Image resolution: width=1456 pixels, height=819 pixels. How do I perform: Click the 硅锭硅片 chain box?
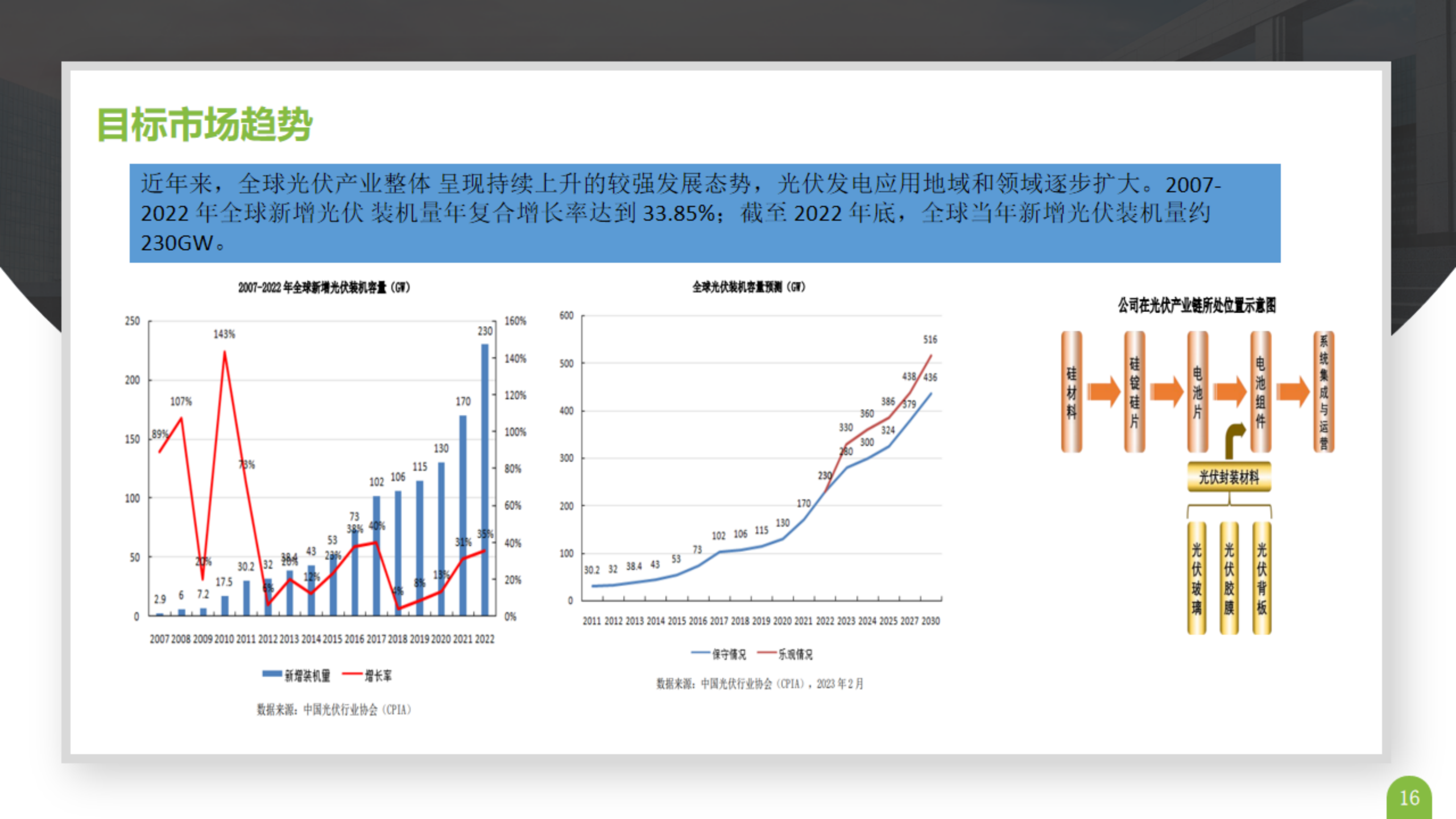coord(1135,392)
